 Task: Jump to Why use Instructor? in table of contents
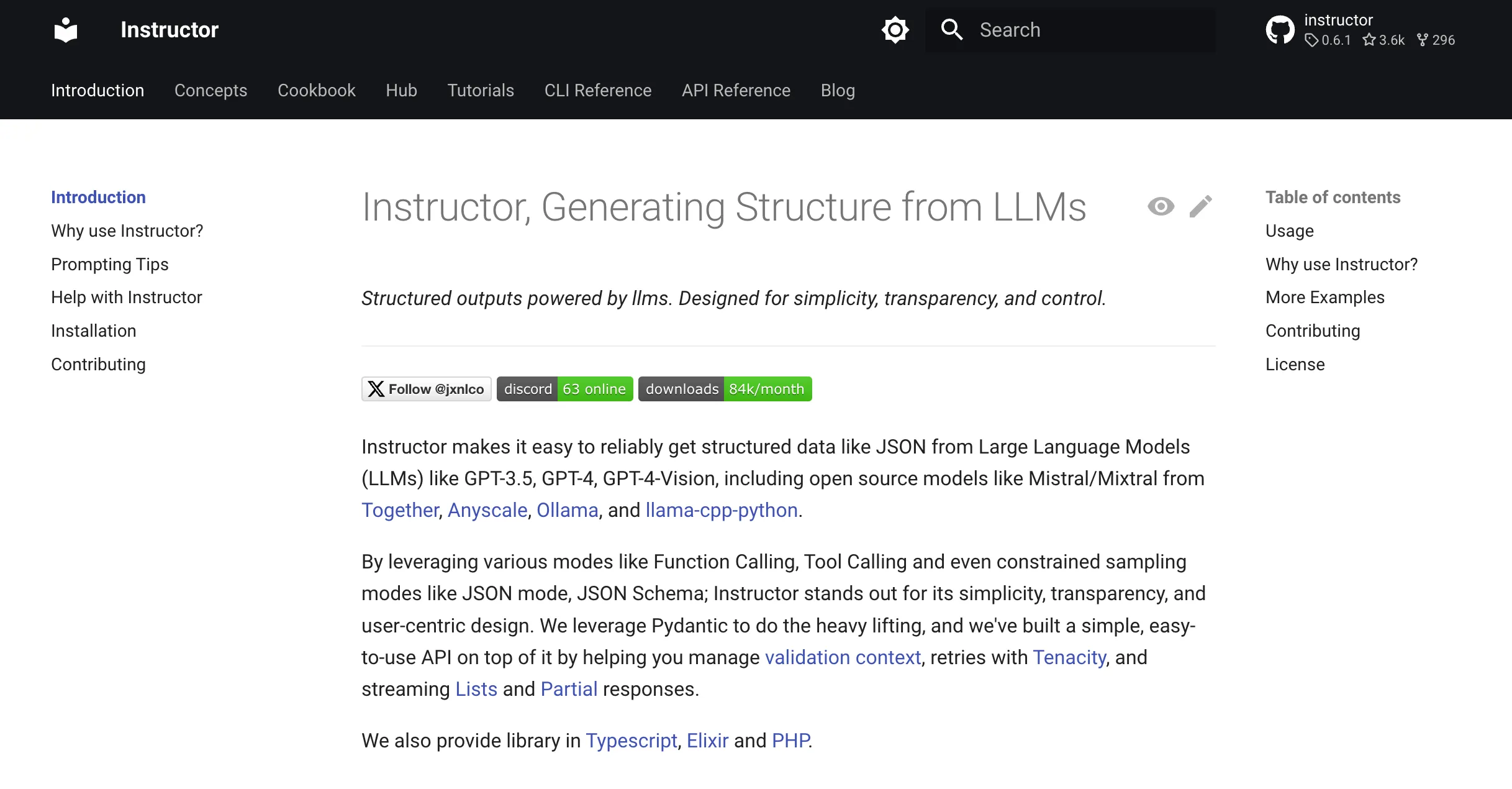tap(1341, 264)
